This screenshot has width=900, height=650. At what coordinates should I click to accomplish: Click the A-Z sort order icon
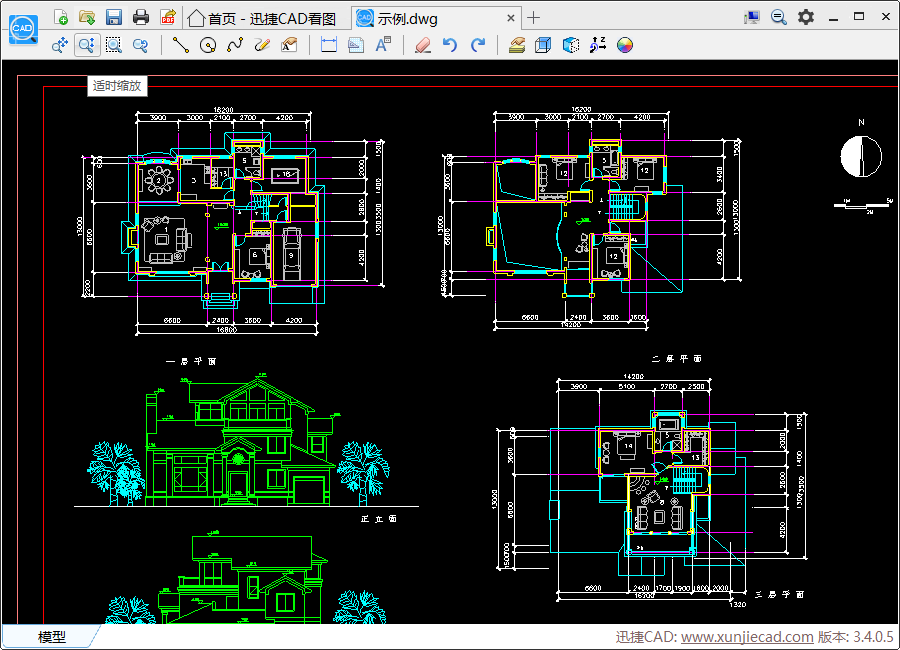tap(598, 45)
